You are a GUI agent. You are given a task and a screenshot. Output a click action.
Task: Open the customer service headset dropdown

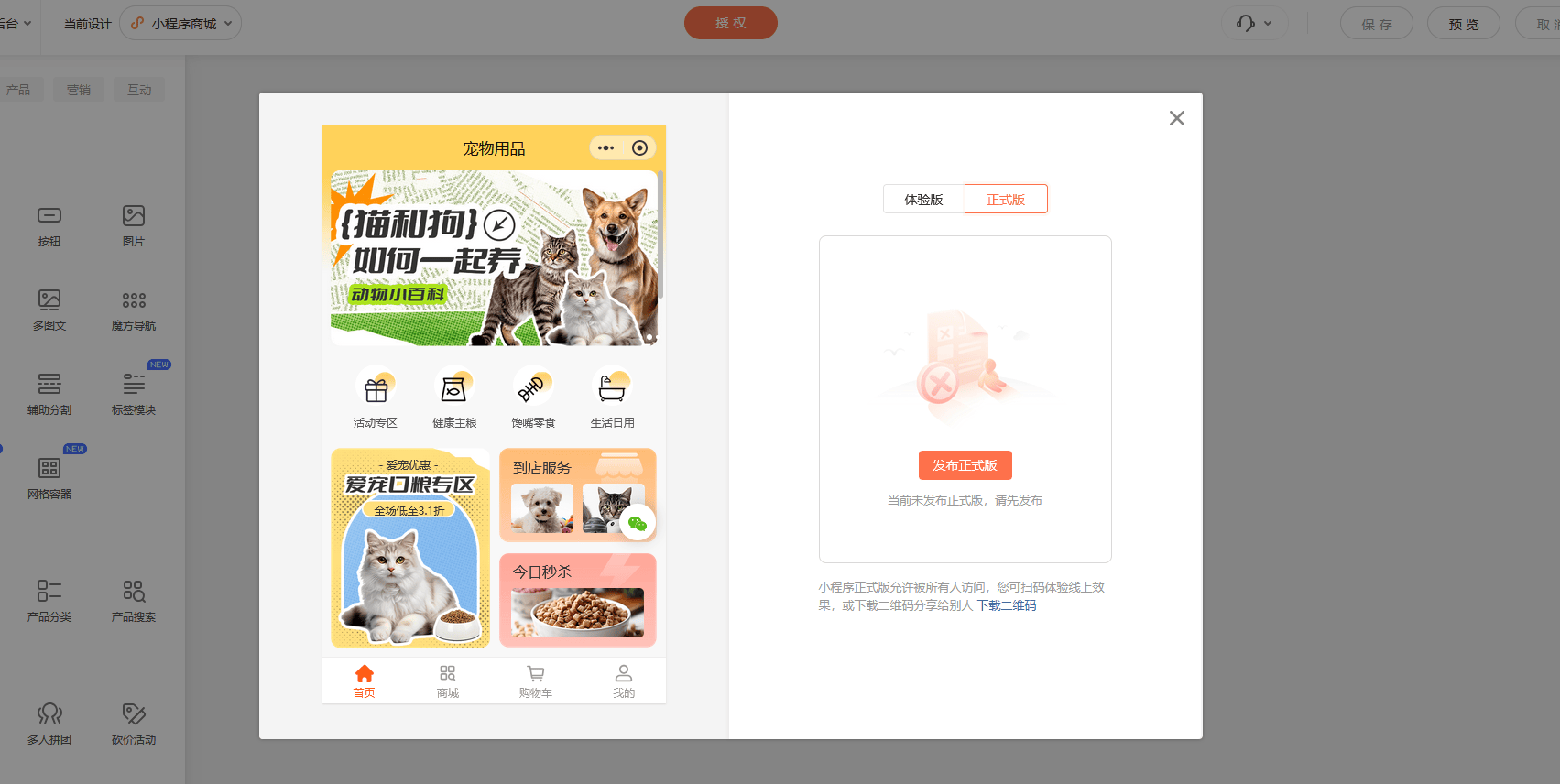point(1254,24)
